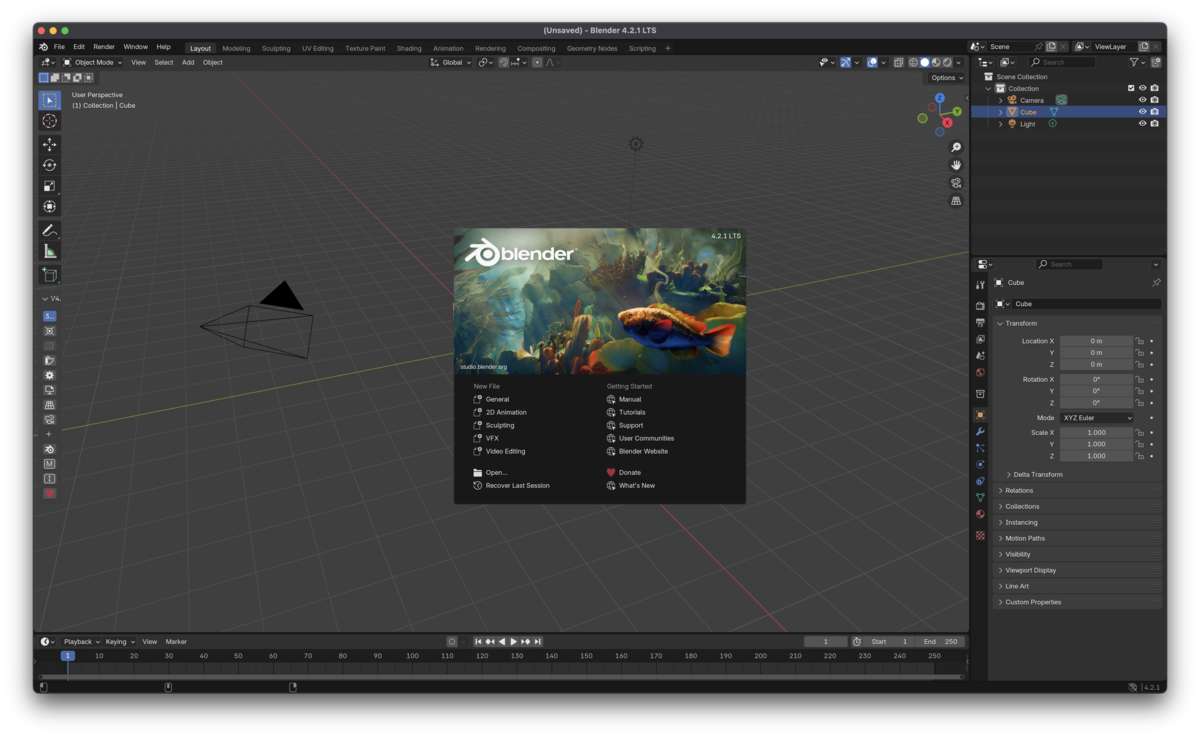Click Recover Last Session
Image resolution: width=1200 pixels, height=737 pixels.
[x=517, y=485]
